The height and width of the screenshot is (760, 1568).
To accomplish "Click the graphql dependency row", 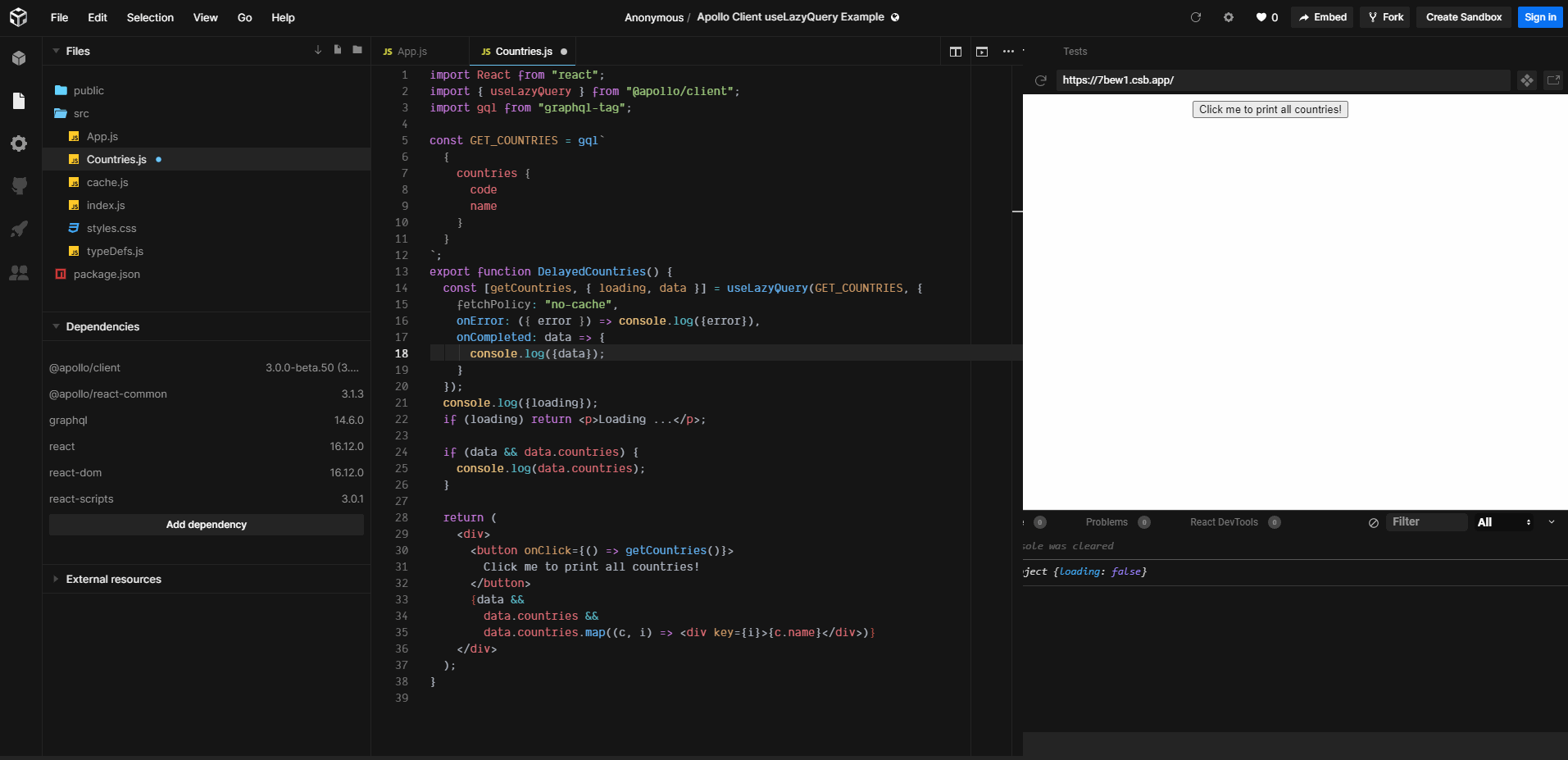I will coord(207,420).
